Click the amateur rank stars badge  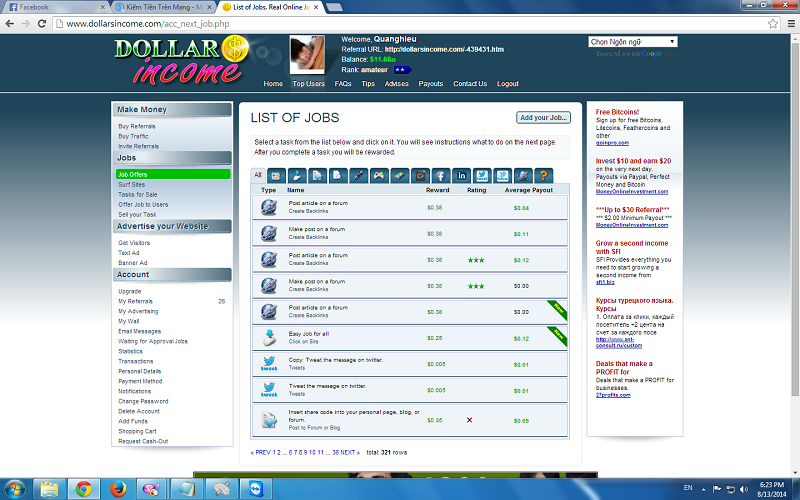click(x=403, y=70)
